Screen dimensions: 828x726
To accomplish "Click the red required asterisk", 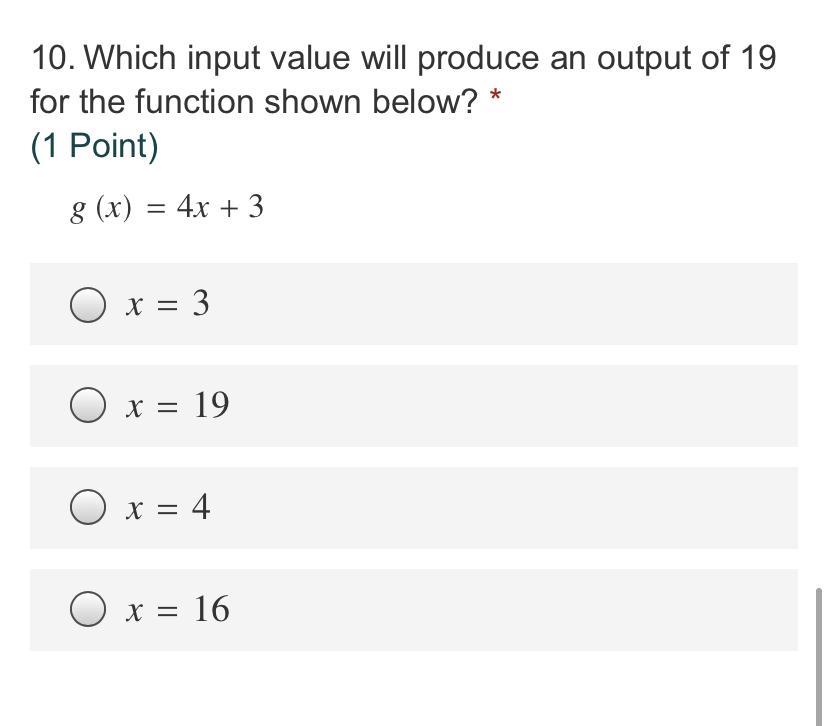I will pyautogui.click(x=494, y=98).
